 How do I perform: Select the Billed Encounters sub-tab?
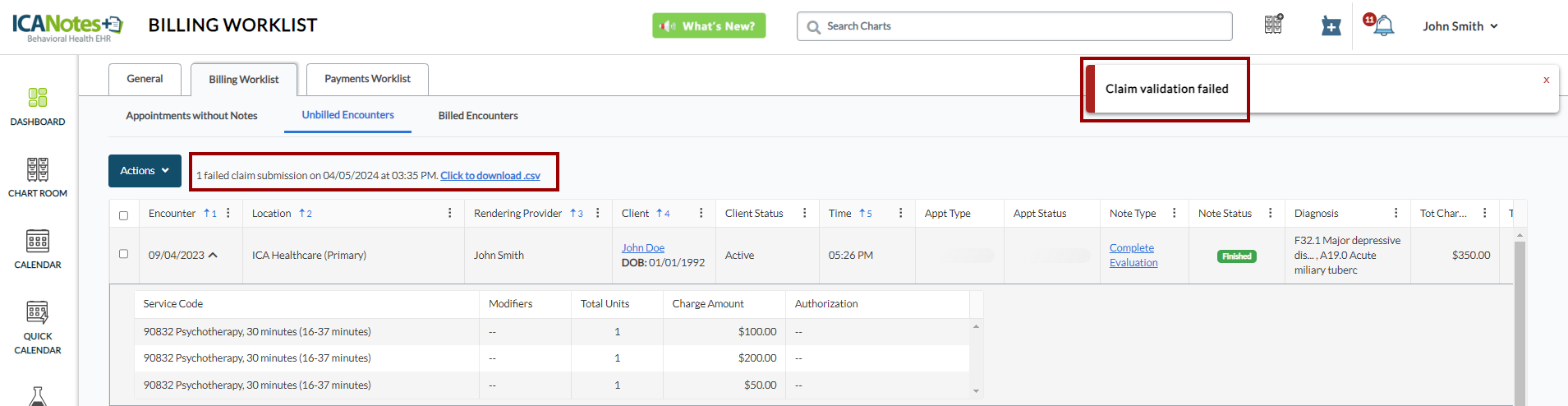pos(478,116)
